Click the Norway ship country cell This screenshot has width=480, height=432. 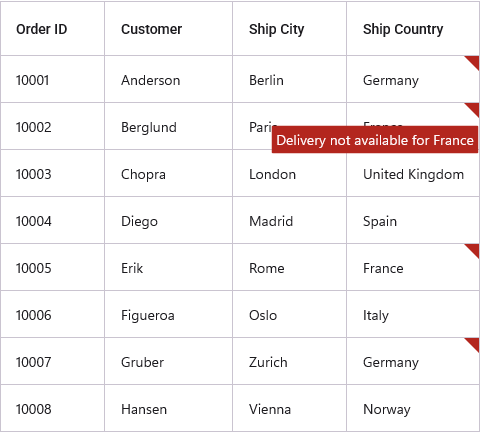(413, 408)
